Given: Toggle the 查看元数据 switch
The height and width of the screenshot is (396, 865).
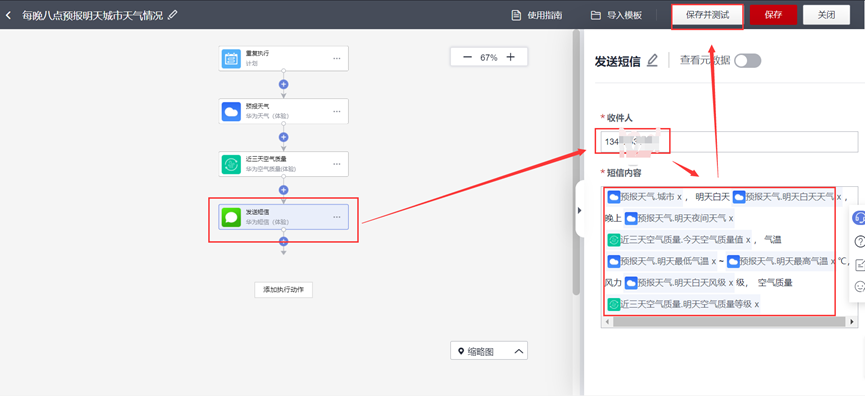Looking at the screenshot, I should pos(747,61).
